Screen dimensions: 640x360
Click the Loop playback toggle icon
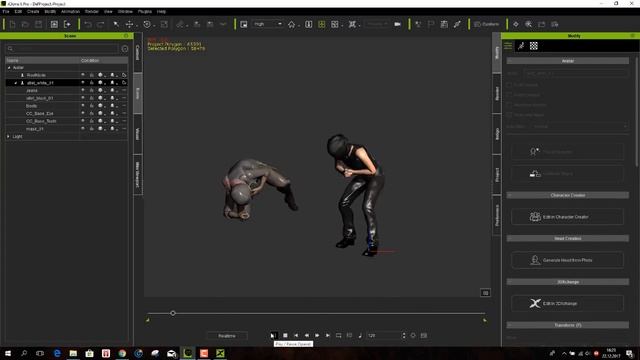(x=338, y=336)
